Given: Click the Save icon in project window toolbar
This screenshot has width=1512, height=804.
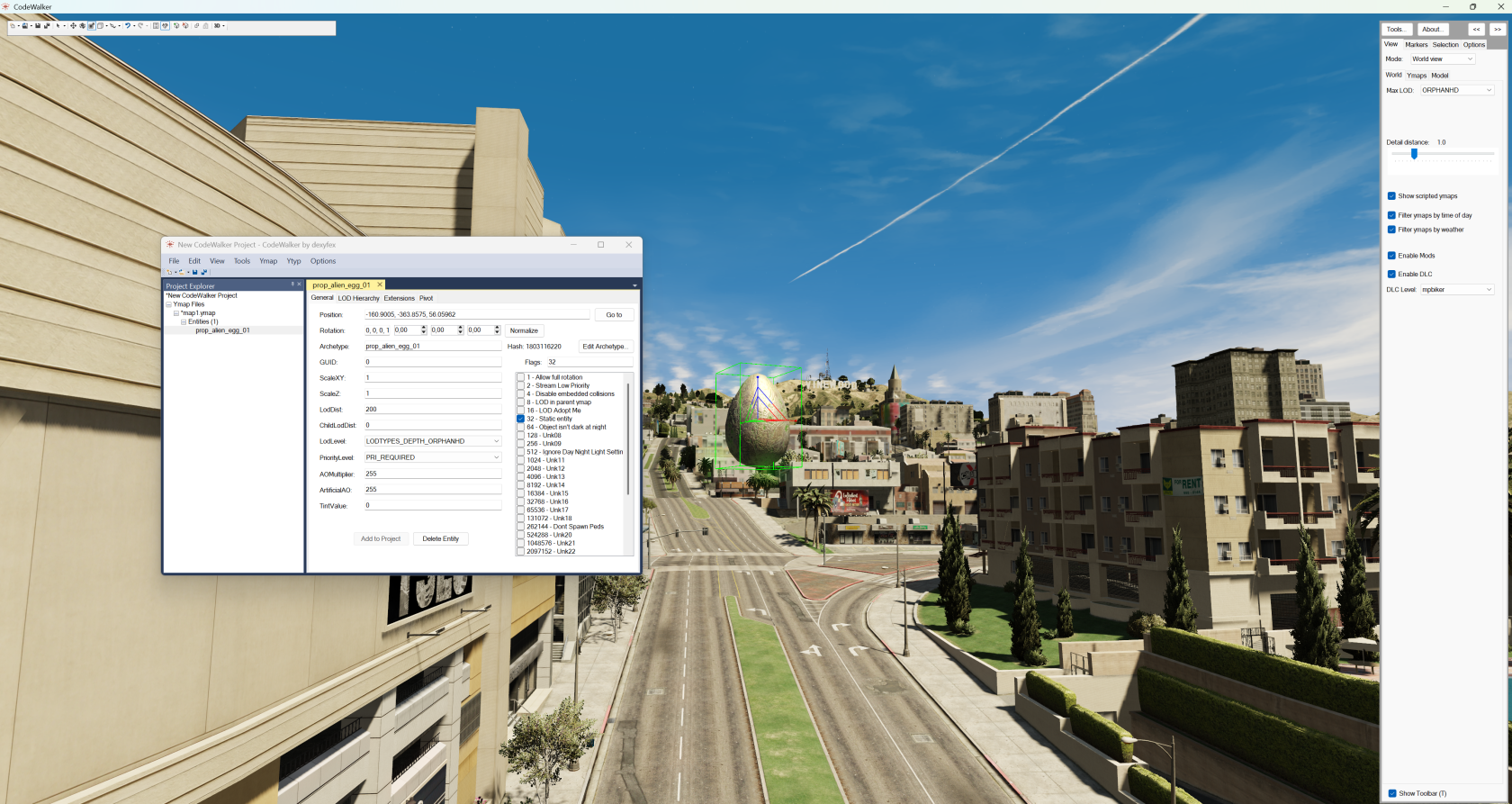Looking at the screenshot, I should point(194,272).
